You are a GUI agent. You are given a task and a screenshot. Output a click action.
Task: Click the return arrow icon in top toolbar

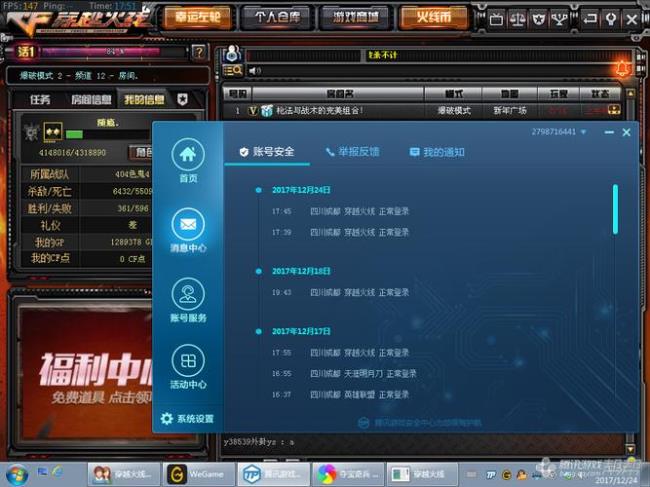coord(589,19)
